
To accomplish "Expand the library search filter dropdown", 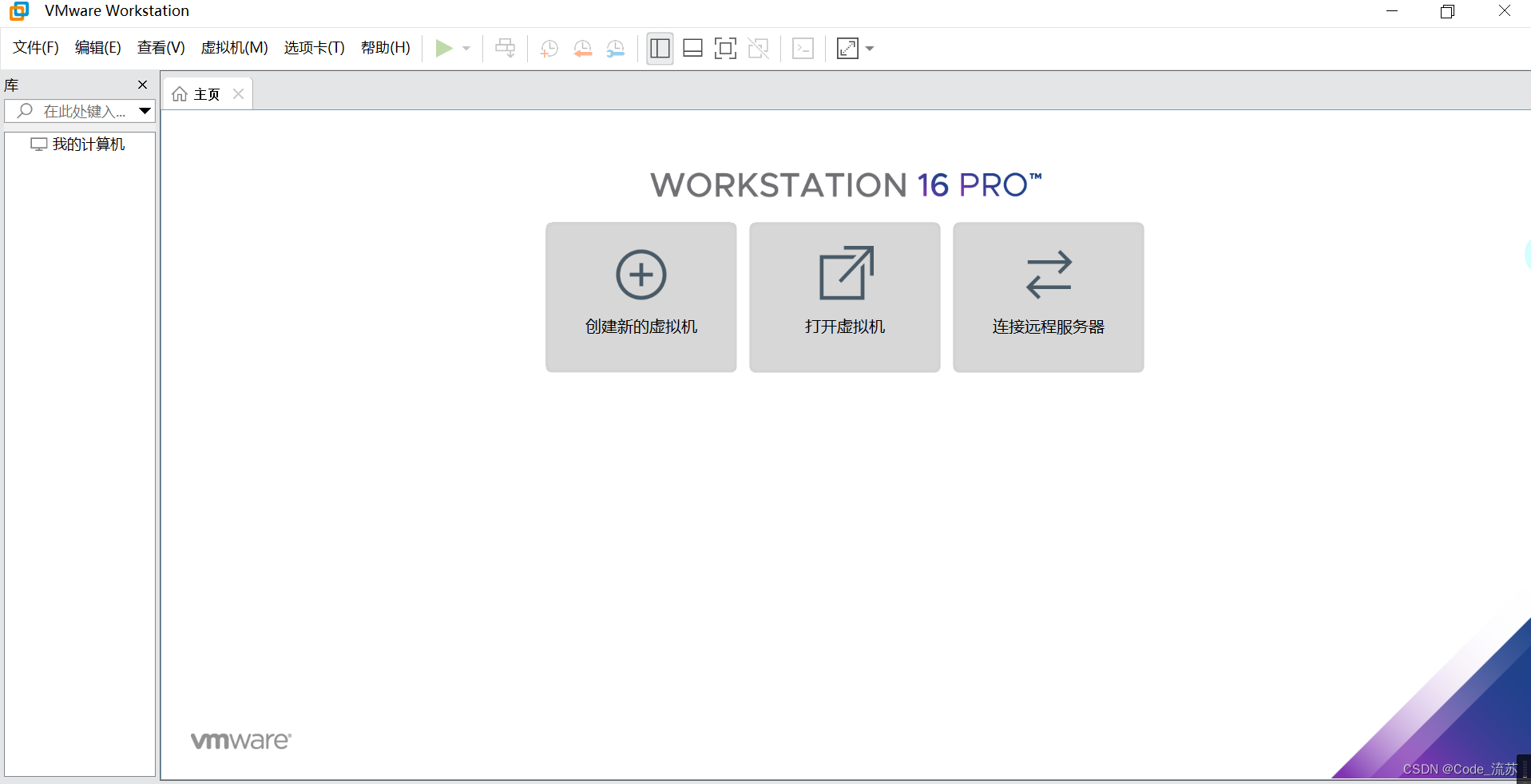I will (145, 111).
